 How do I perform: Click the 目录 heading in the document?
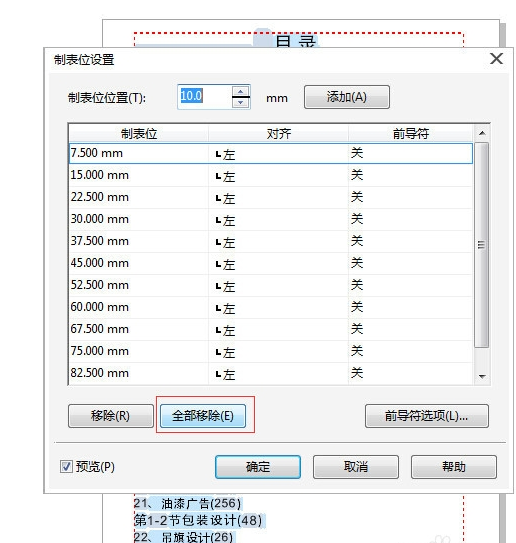pyautogui.click(x=296, y=41)
